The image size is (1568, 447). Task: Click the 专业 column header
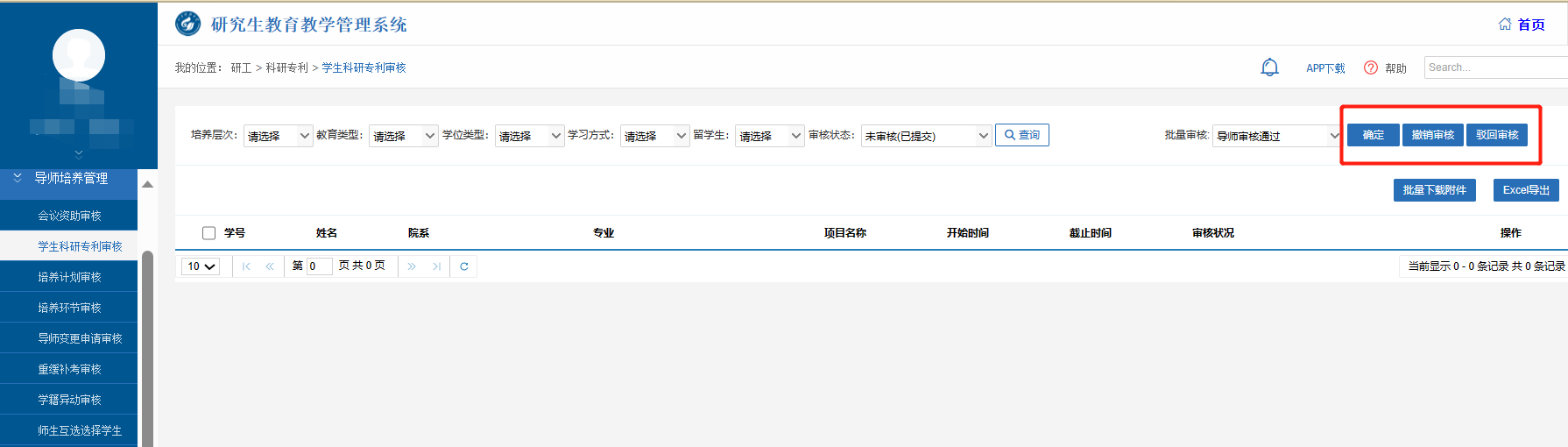[604, 233]
